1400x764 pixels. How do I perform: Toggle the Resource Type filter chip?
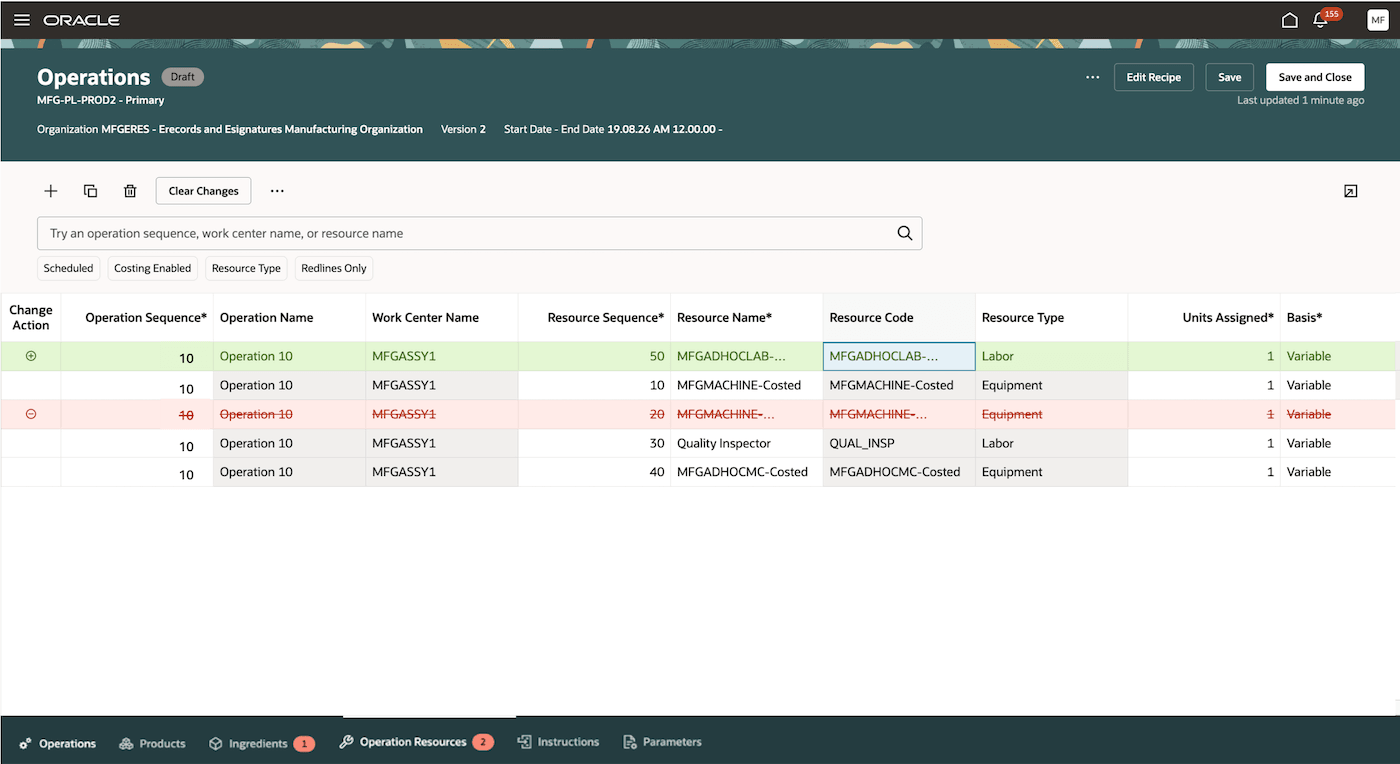coord(246,268)
